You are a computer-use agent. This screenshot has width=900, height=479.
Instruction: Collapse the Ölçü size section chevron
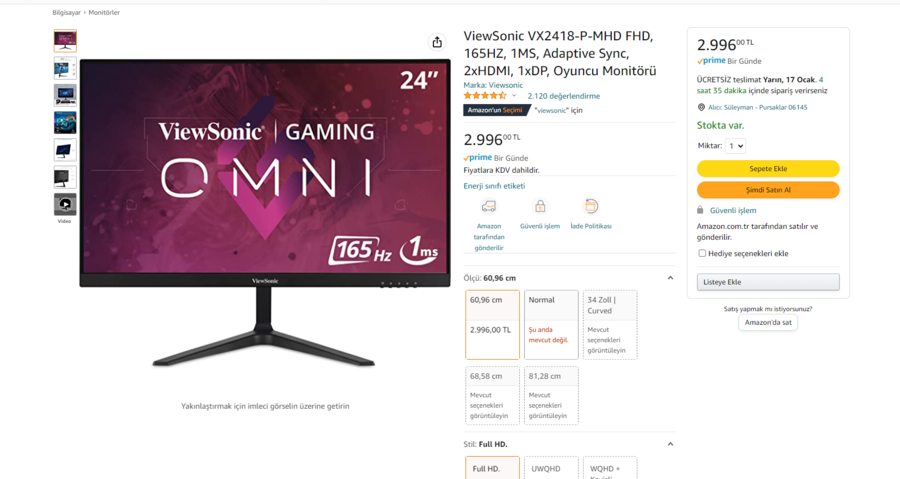click(670, 278)
